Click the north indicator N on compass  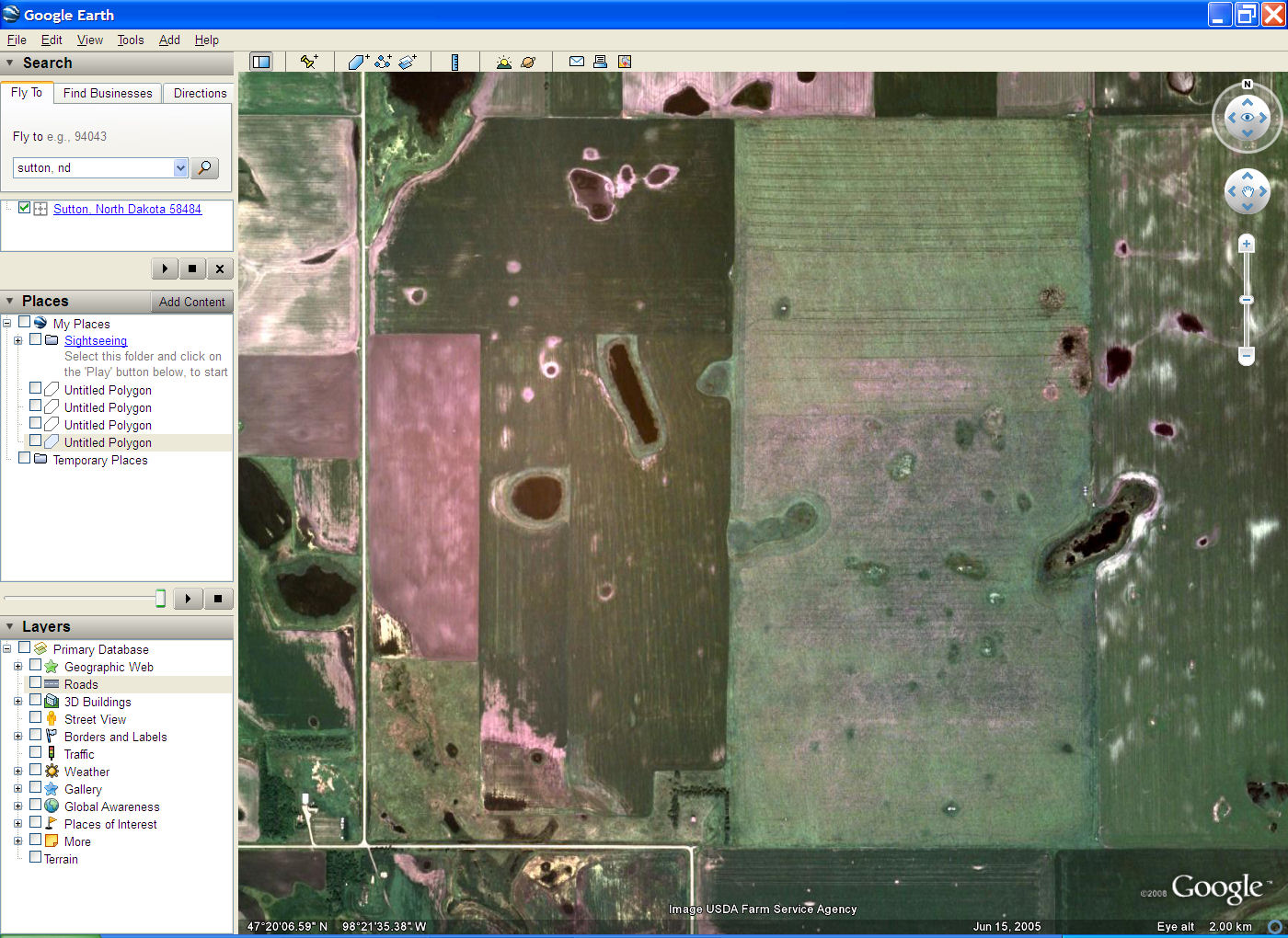tap(1248, 85)
